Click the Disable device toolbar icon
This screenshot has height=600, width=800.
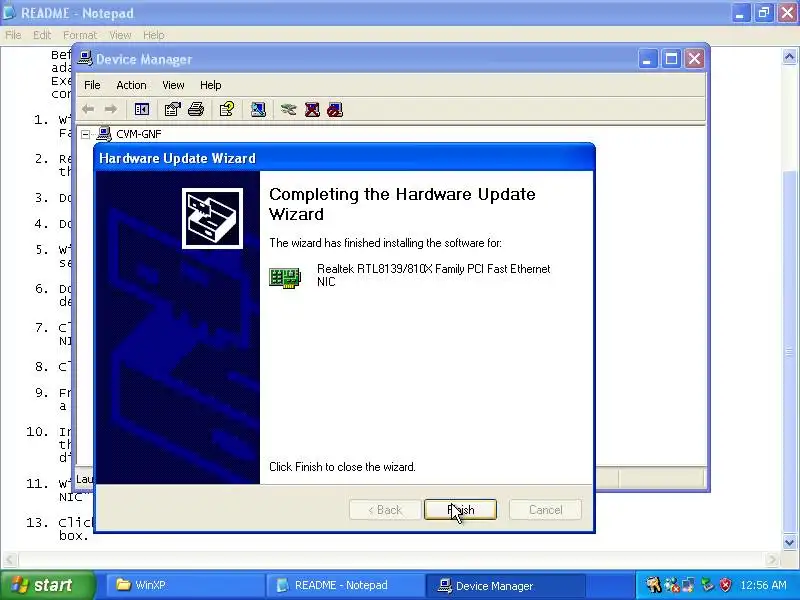pyautogui.click(x=335, y=109)
